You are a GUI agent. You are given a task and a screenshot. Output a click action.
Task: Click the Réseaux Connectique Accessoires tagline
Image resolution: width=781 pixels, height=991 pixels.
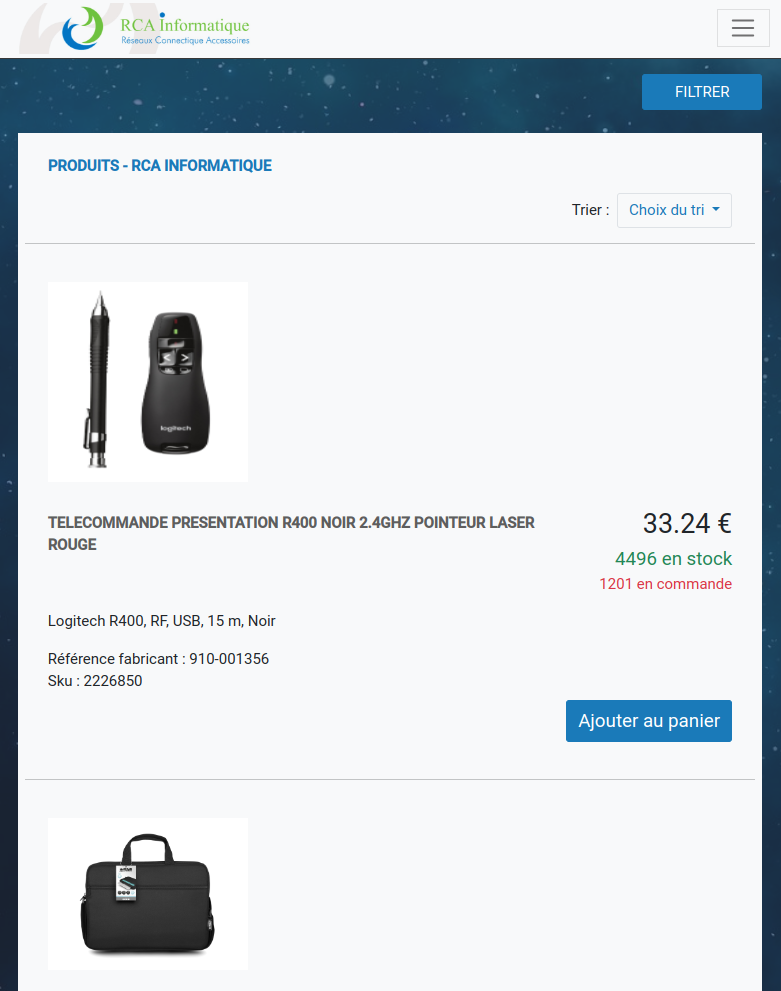pyautogui.click(x=185, y=40)
